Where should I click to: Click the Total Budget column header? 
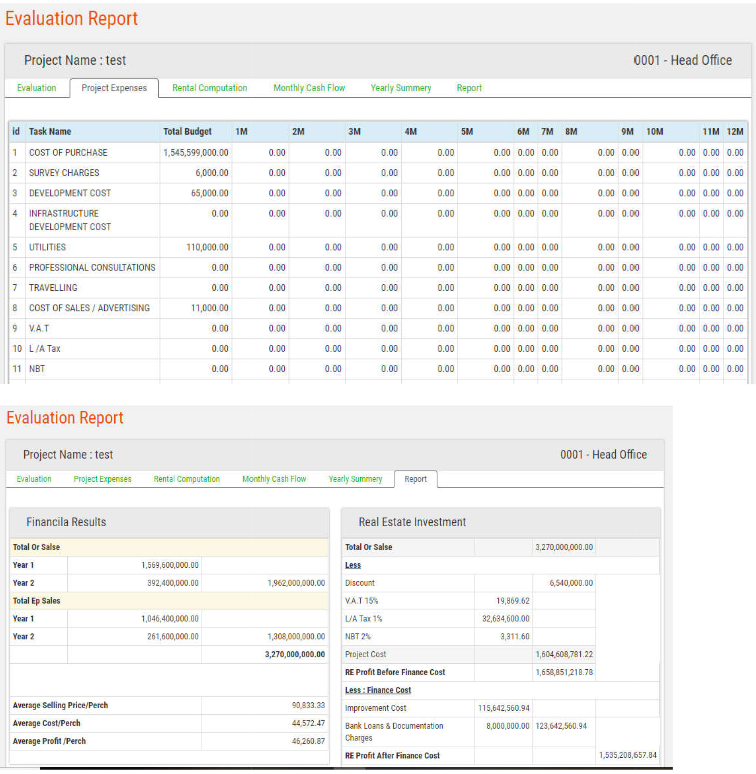point(187,132)
